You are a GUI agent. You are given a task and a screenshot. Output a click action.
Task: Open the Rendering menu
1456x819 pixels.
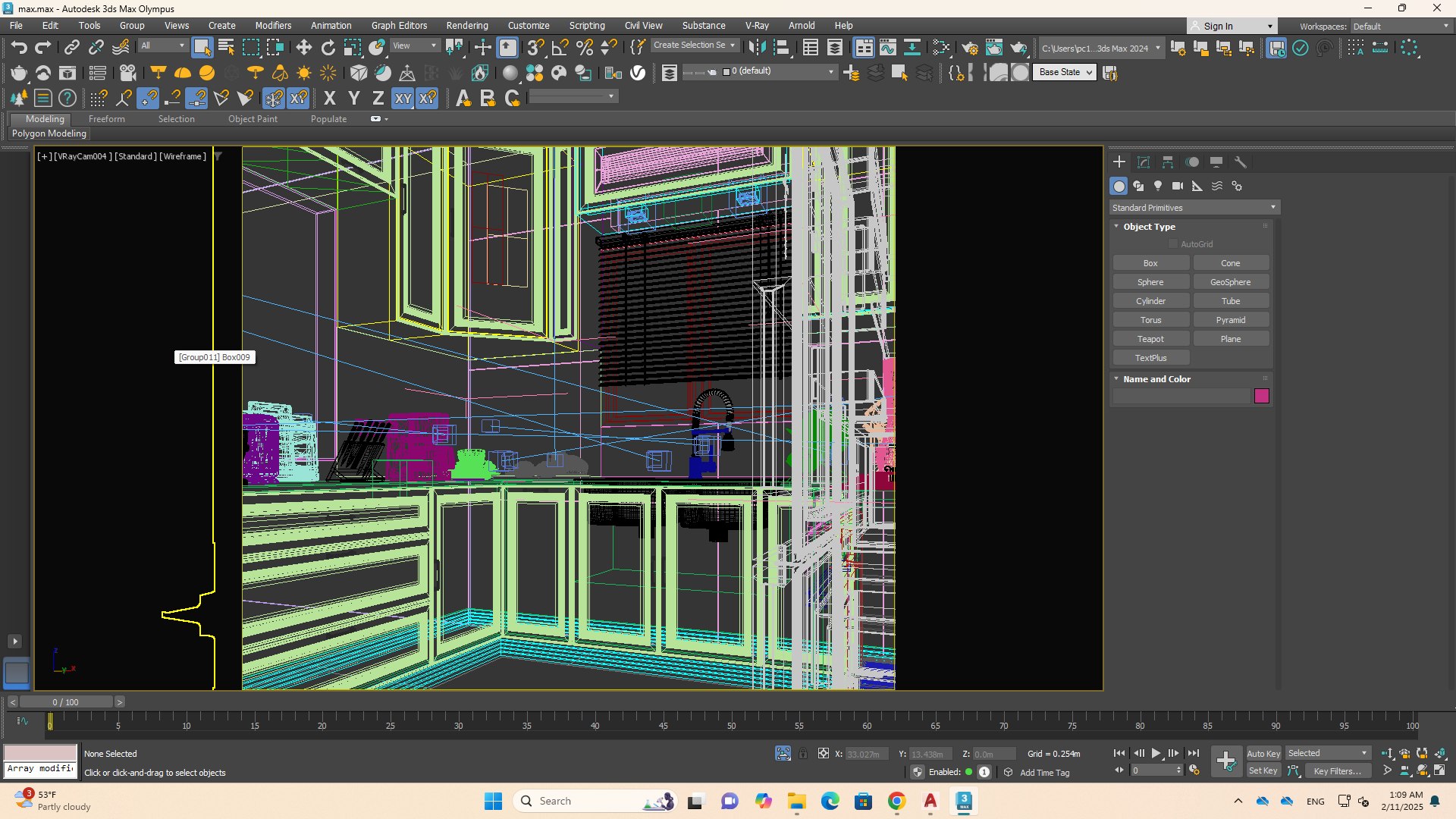[466, 25]
